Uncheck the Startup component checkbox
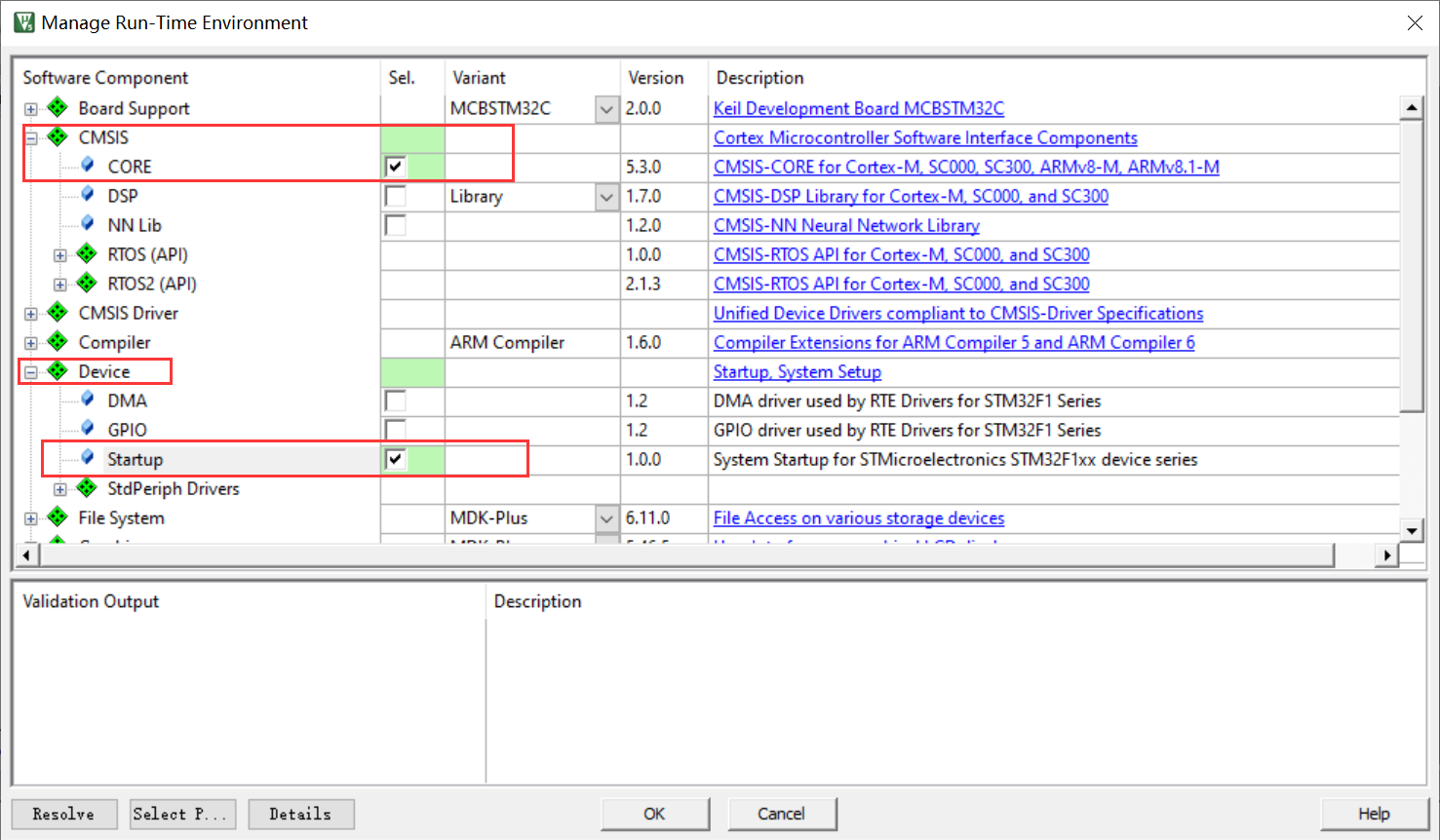1440x840 pixels. coord(395,459)
